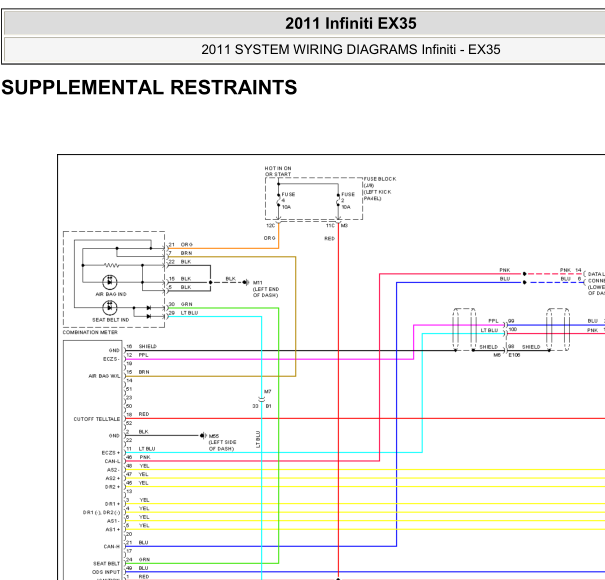Click the 'HOT IN ON OR START' label
605x580 pixels.
pos(278,171)
